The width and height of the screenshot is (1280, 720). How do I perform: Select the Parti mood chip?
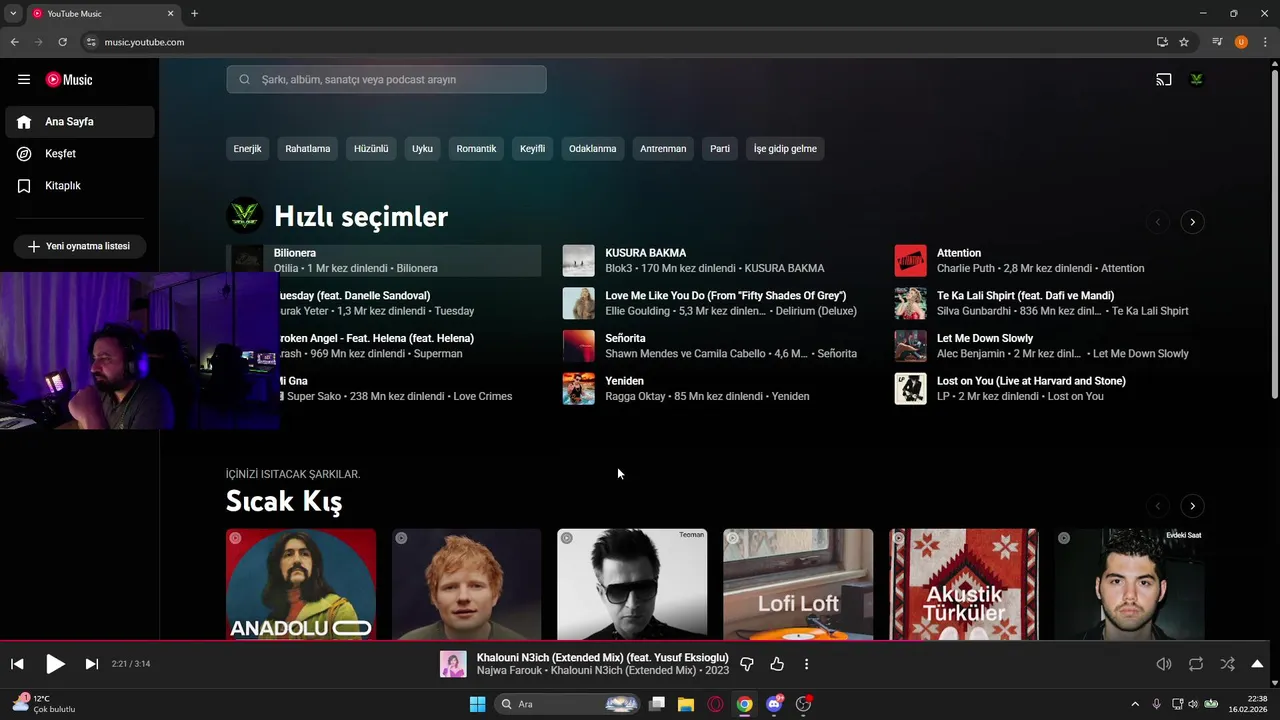(720, 149)
